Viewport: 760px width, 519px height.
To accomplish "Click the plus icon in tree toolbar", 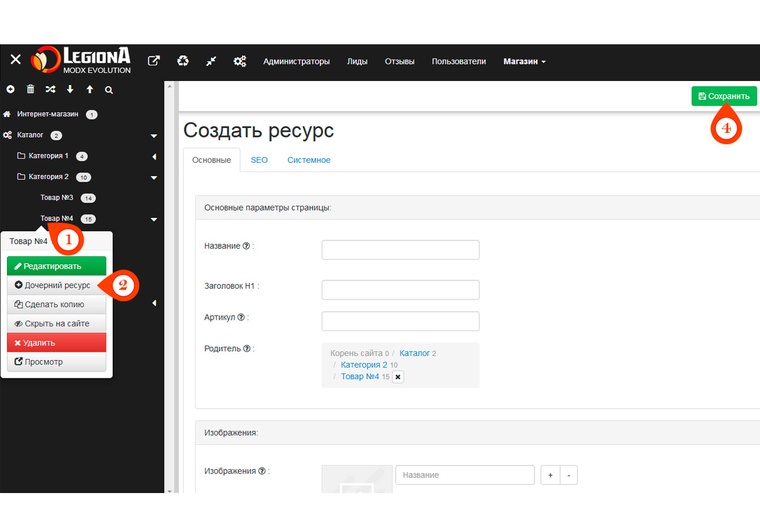I will click(x=11, y=90).
